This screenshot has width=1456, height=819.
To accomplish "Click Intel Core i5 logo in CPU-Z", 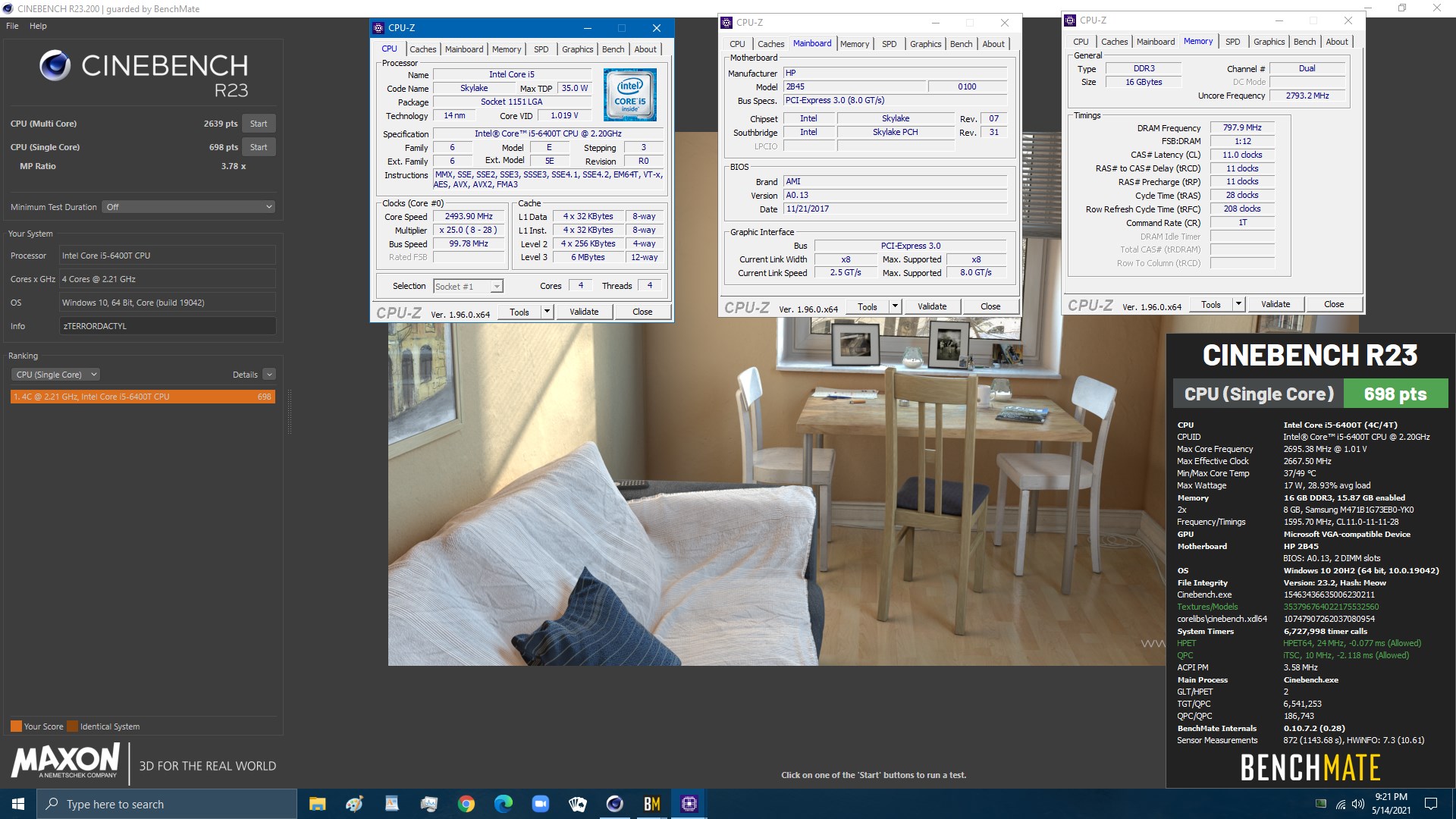I will coord(630,95).
